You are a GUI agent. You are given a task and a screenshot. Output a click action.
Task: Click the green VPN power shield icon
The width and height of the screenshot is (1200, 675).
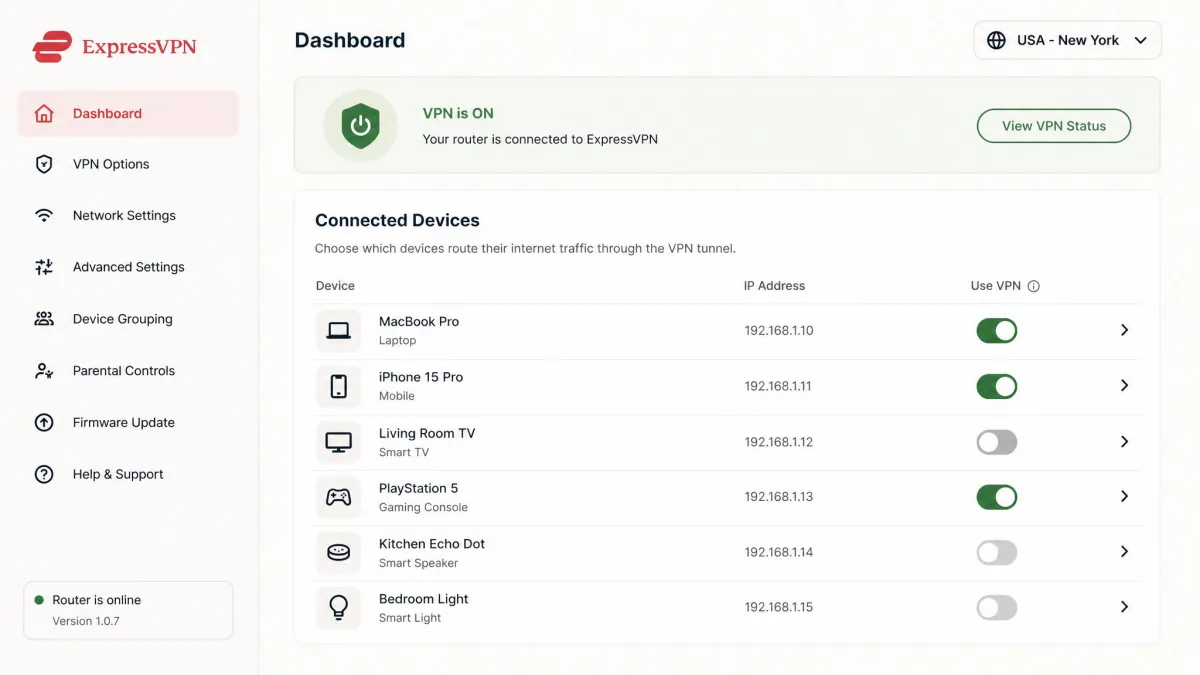361,126
